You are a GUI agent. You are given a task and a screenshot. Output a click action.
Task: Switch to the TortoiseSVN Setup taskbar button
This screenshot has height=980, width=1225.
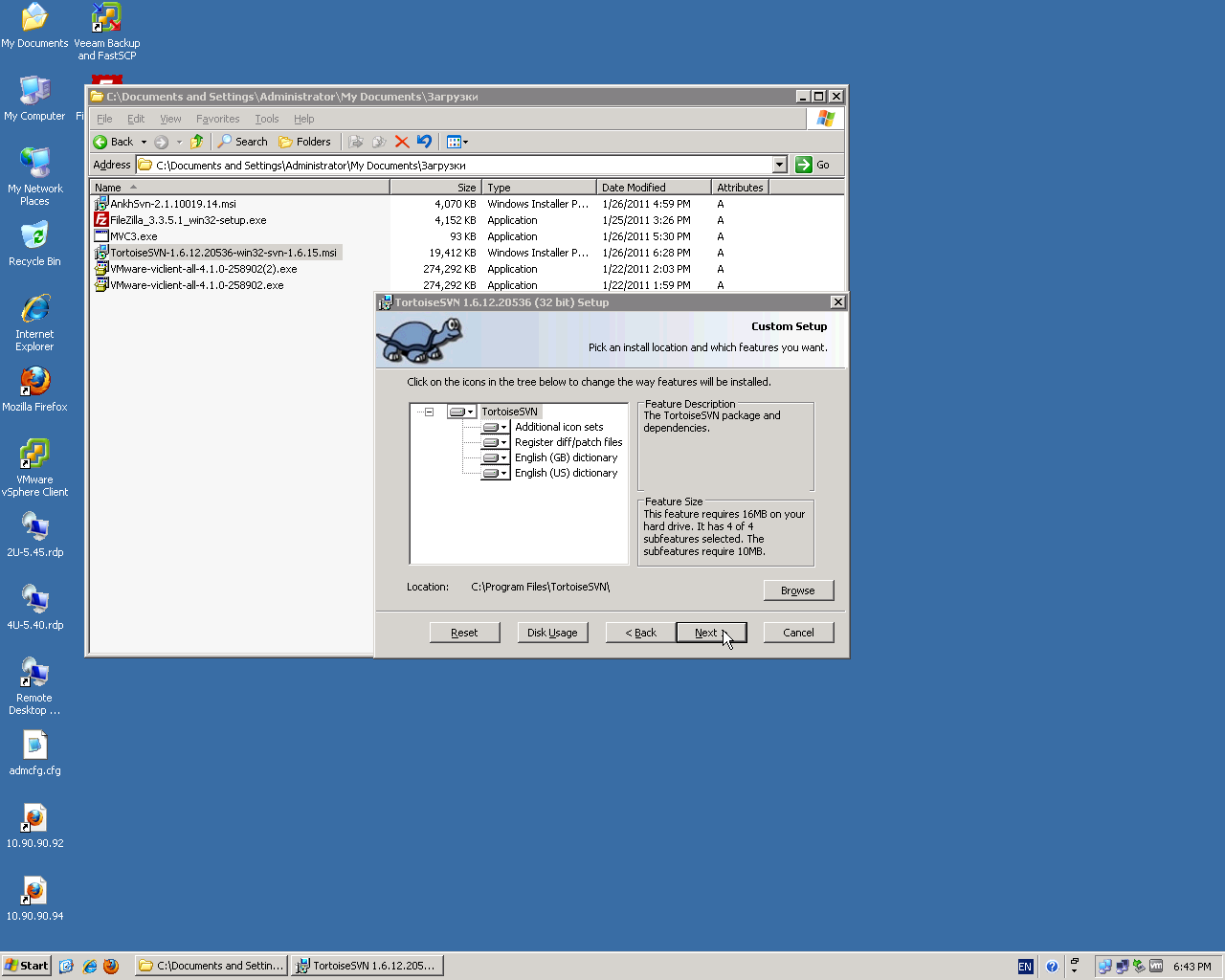click(367, 966)
